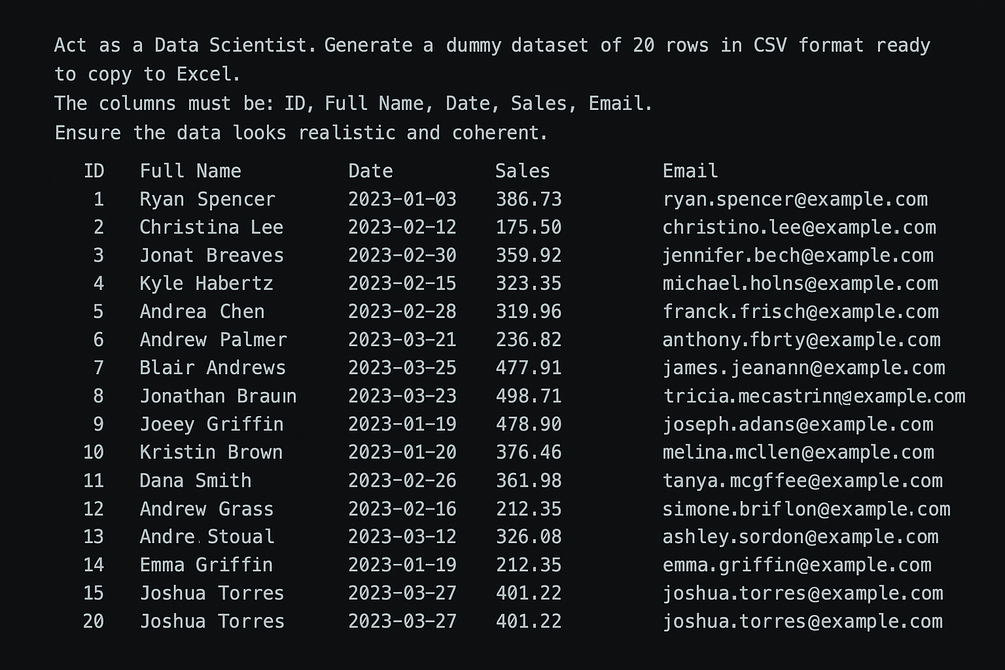1005x670 pixels.
Task: Click the date 2023-03-12 in row 13
Action: pyautogui.click(x=403, y=537)
